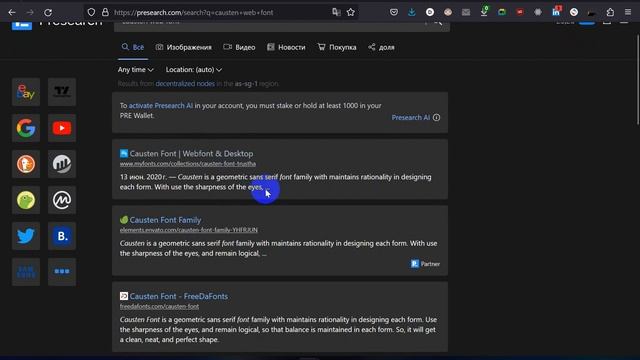Open the Any time filter dropdown
This screenshot has width=640, height=360.
click(x=136, y=70)
